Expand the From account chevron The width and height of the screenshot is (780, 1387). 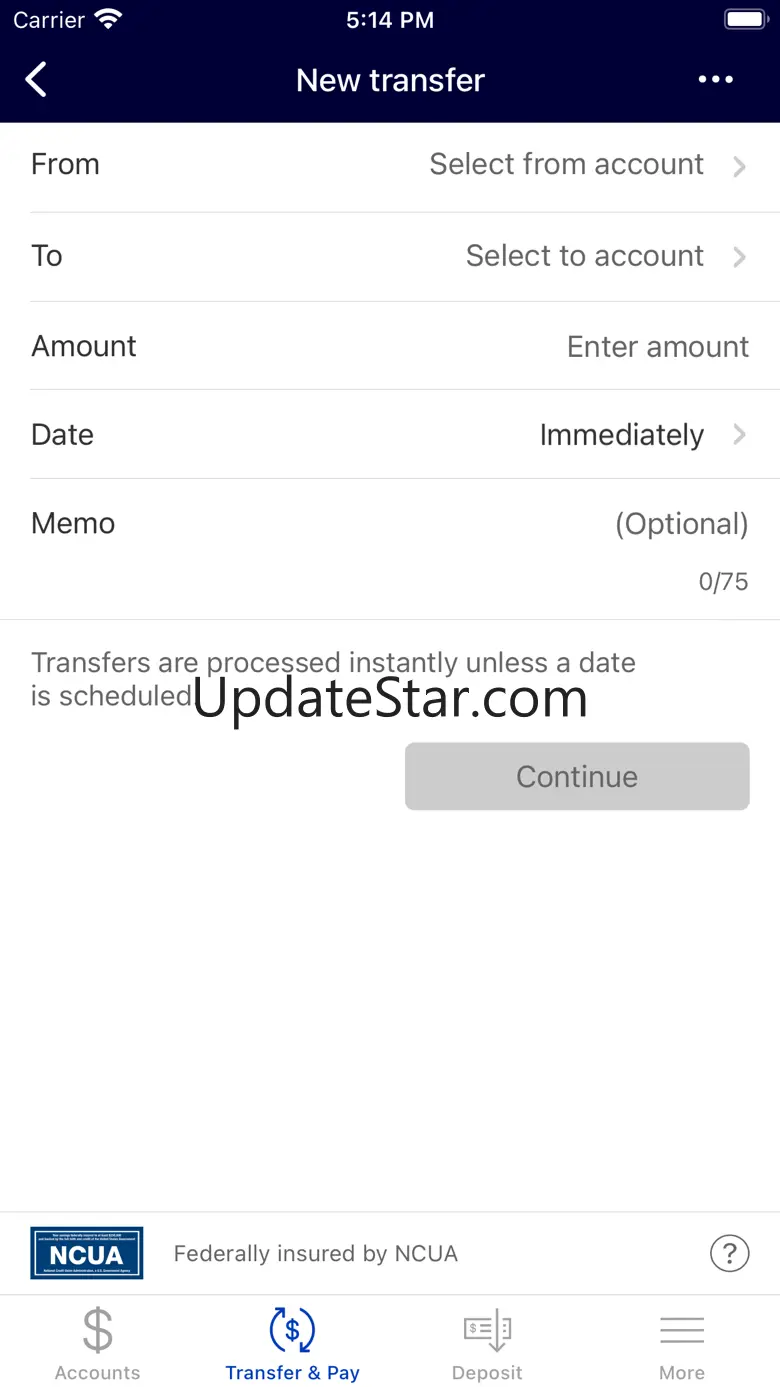[739, 166]
